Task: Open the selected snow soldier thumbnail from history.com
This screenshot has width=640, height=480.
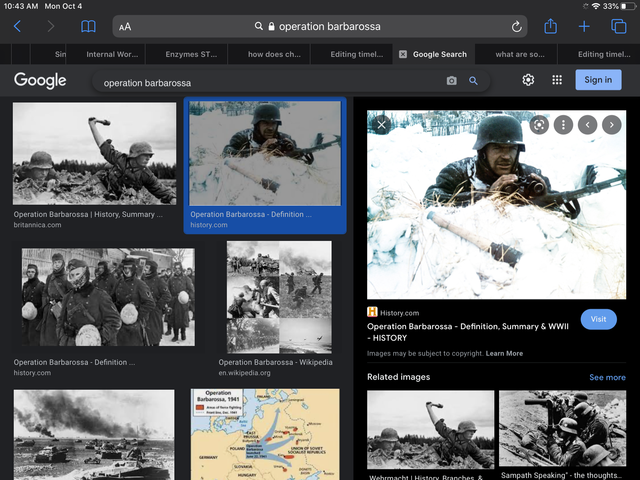Action: [265, 153]
